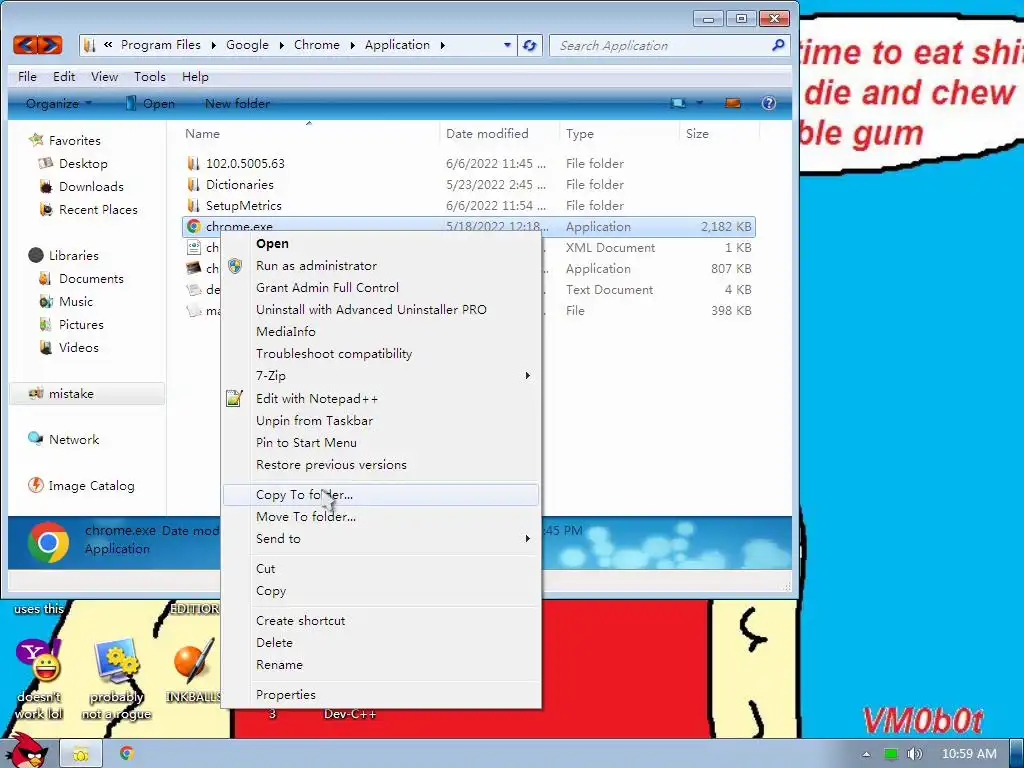Select mistake in the navigation pane

click(87, 393)
